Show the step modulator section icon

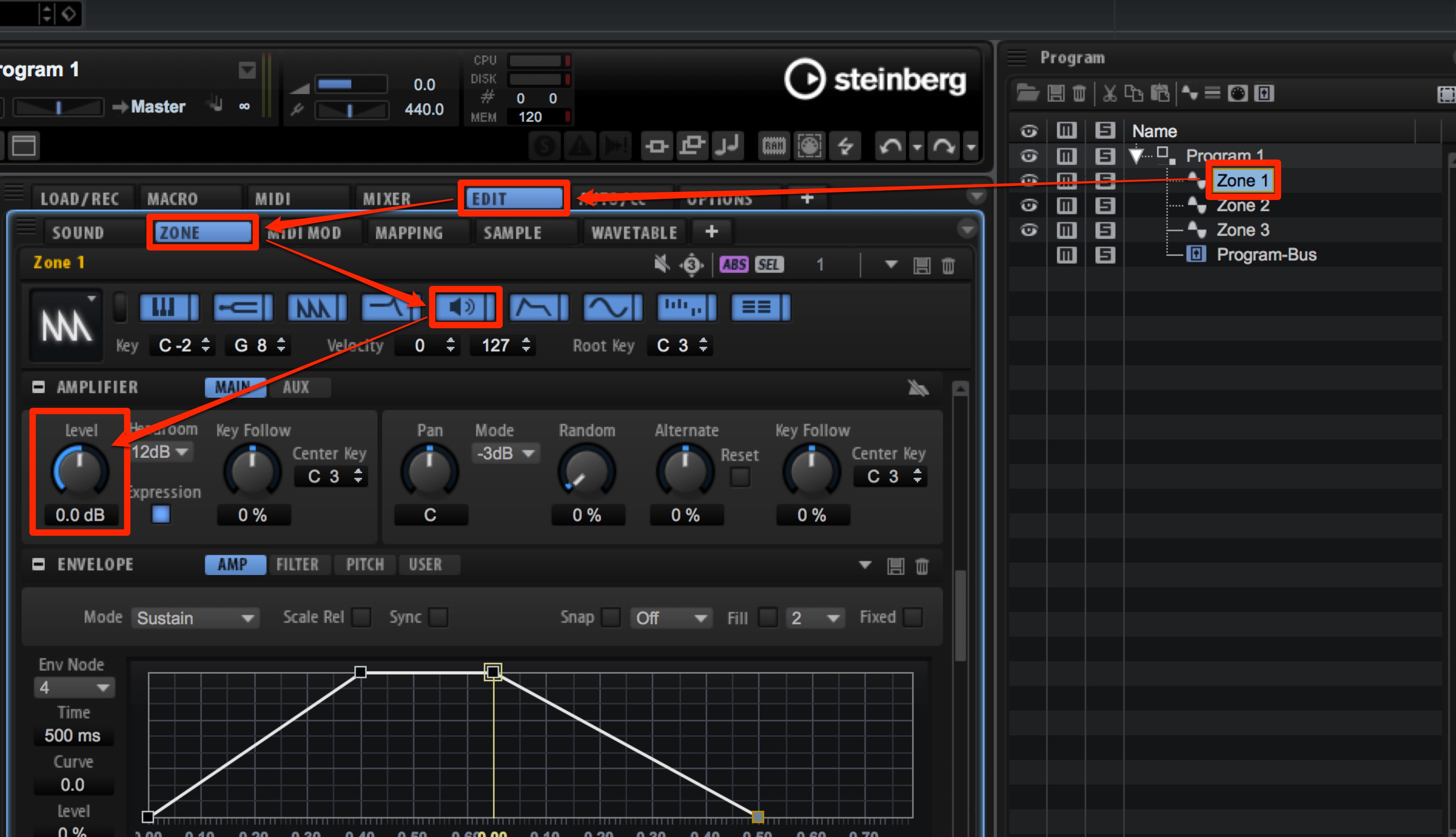[x=687, y=308]
